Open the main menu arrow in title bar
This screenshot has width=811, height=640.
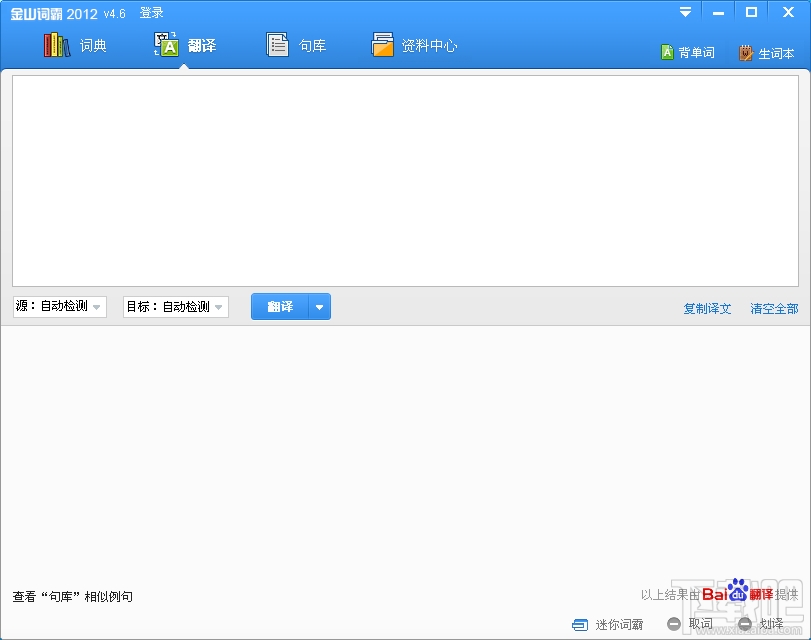(685, 12)
